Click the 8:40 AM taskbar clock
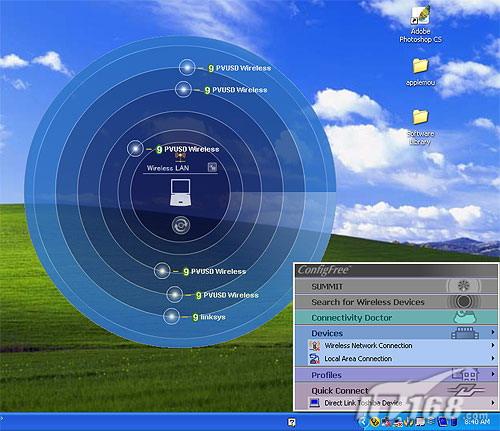Viewport: 500px width, 431px height. click(x=477, y=422)
